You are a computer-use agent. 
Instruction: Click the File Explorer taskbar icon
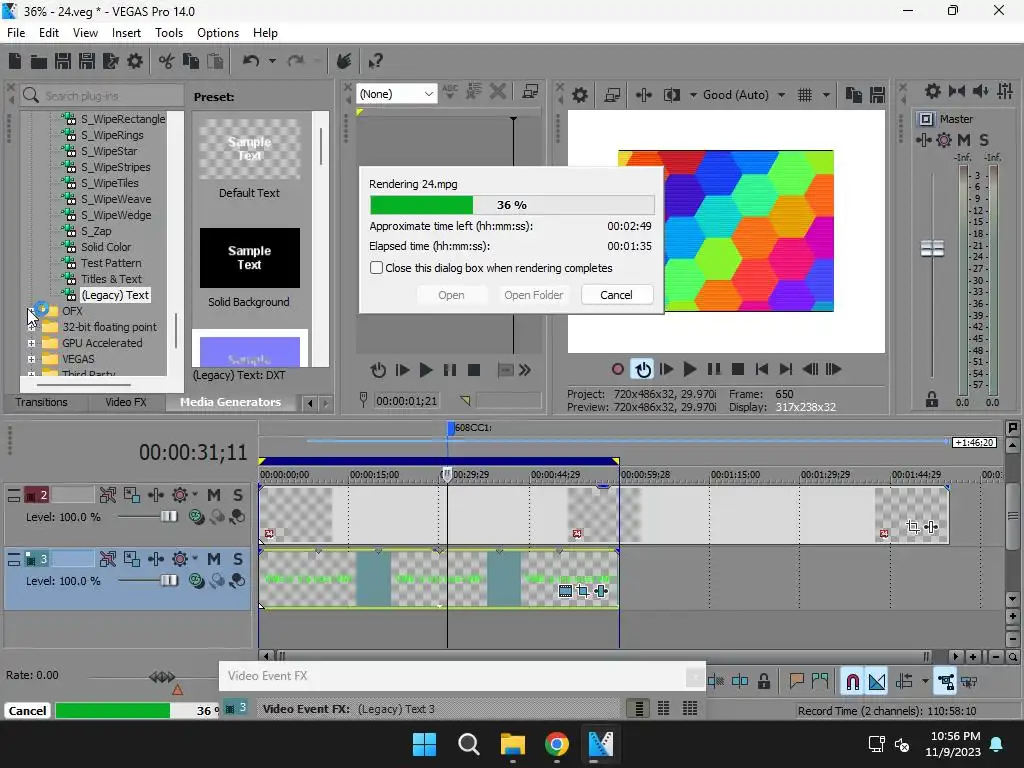pyautogui.click(x=513, y=744)
